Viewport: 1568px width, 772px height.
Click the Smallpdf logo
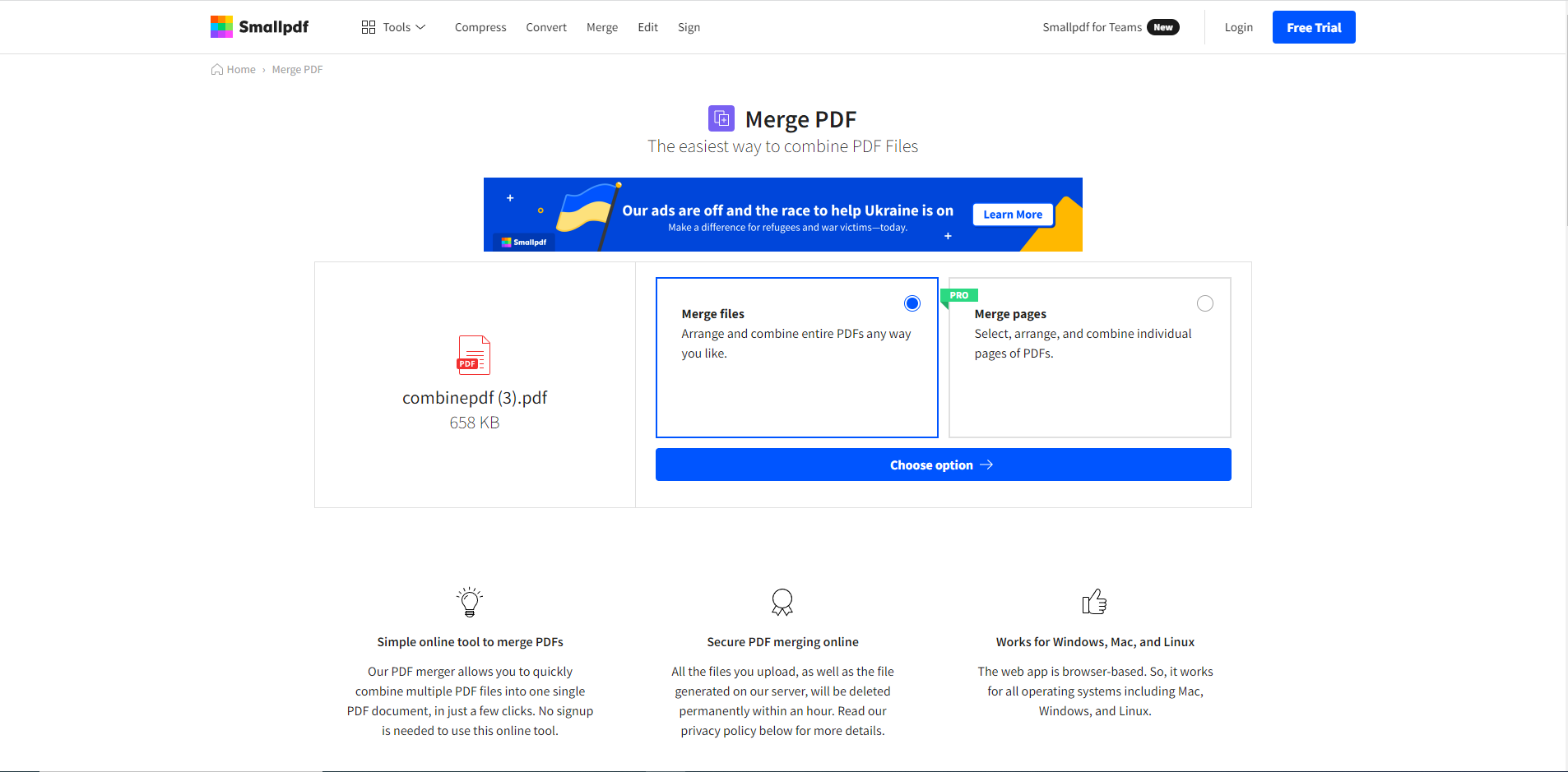(x=259, y=26)
